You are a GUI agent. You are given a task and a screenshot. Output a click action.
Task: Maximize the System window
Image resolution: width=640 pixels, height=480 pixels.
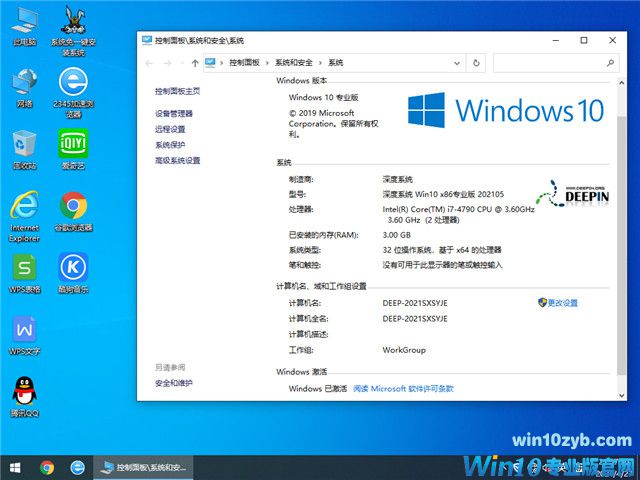[x=584, y=40]
